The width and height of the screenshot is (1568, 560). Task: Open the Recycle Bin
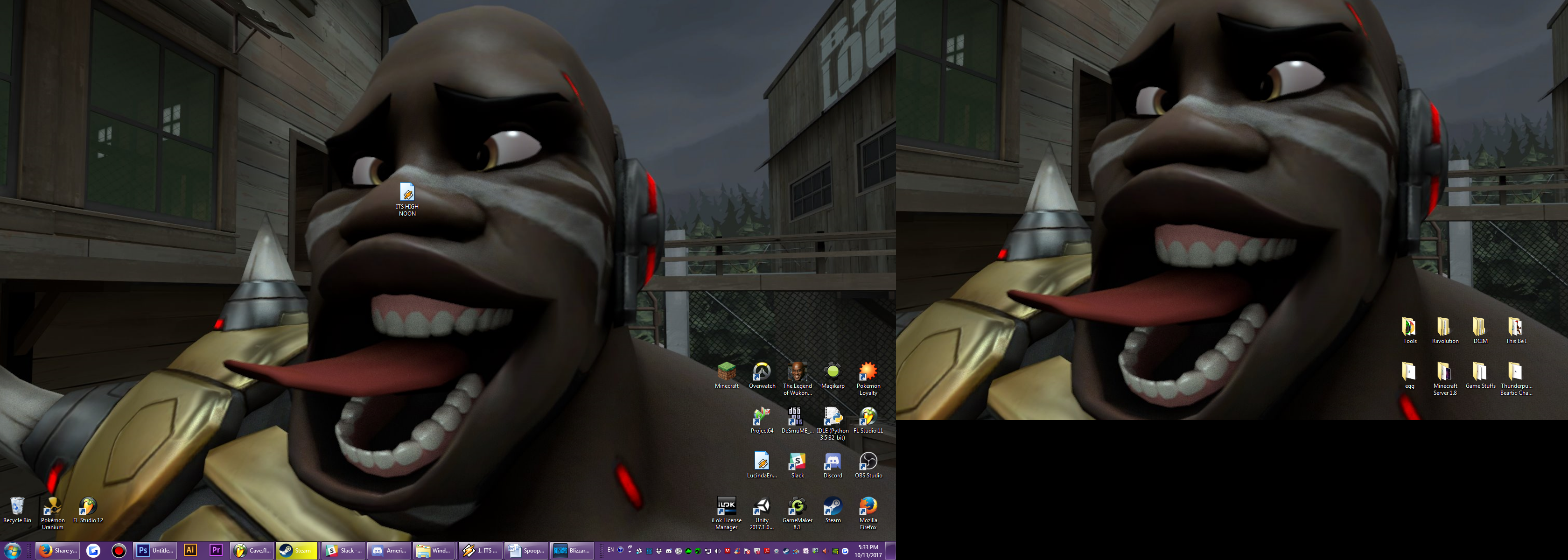(17, 506)
